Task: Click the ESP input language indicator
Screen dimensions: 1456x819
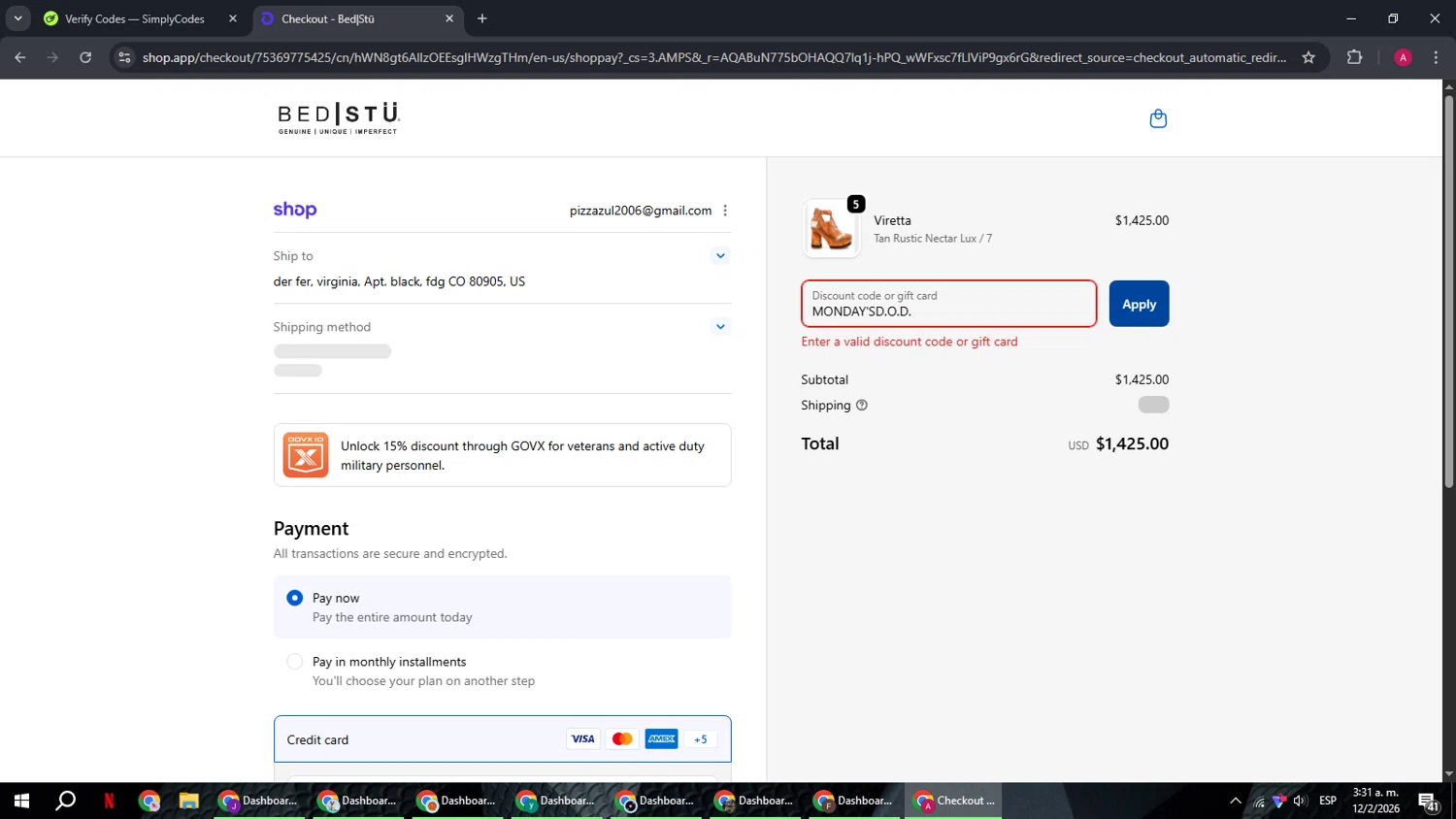Action: coord(1328,801)
